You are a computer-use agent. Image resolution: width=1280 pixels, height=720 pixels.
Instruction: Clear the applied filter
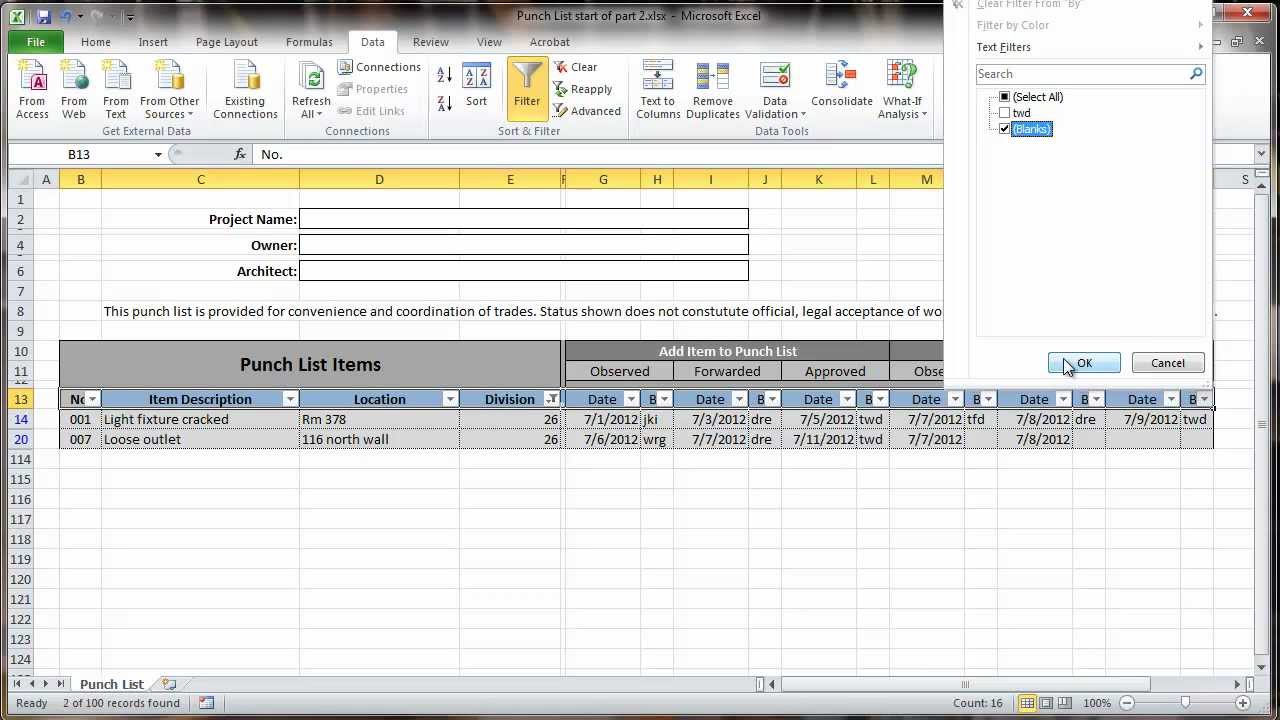tap(575, 67)
